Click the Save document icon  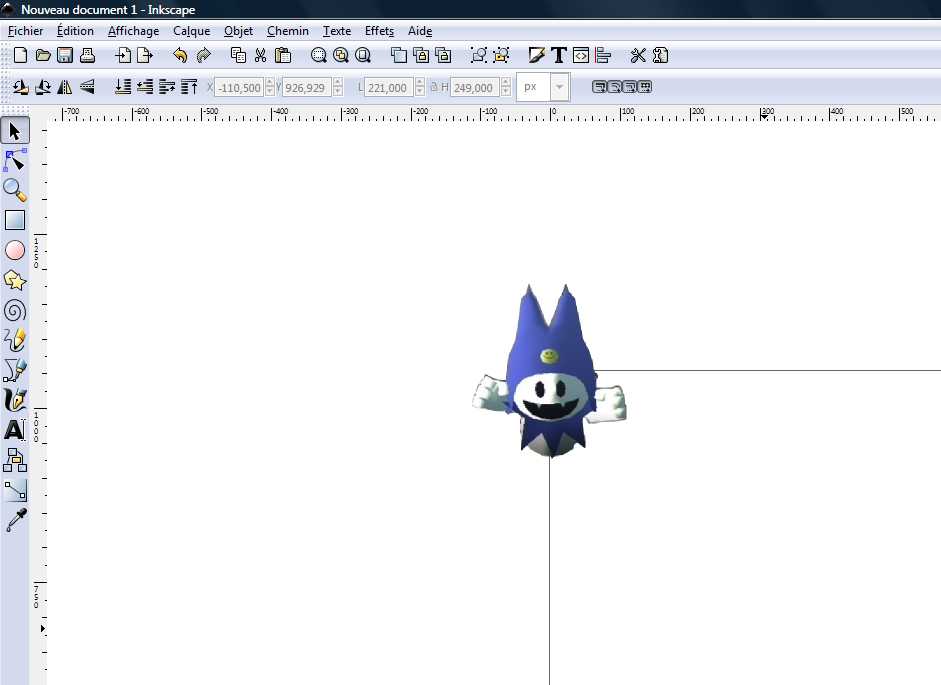tap(65, 55)
